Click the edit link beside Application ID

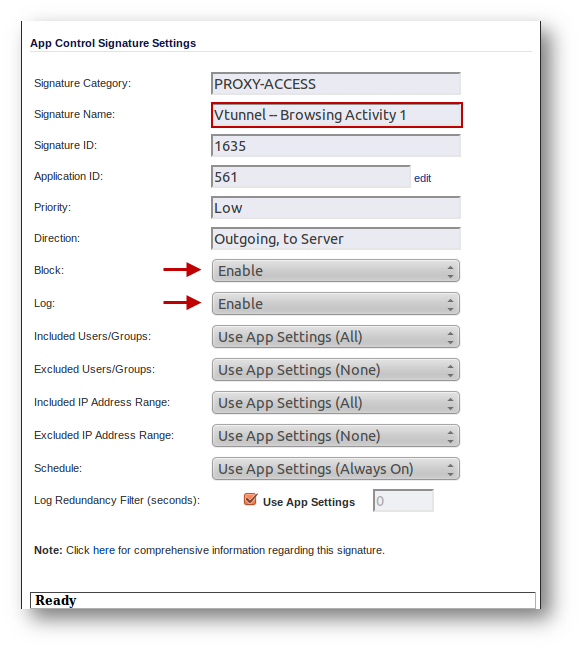[422, 178]
